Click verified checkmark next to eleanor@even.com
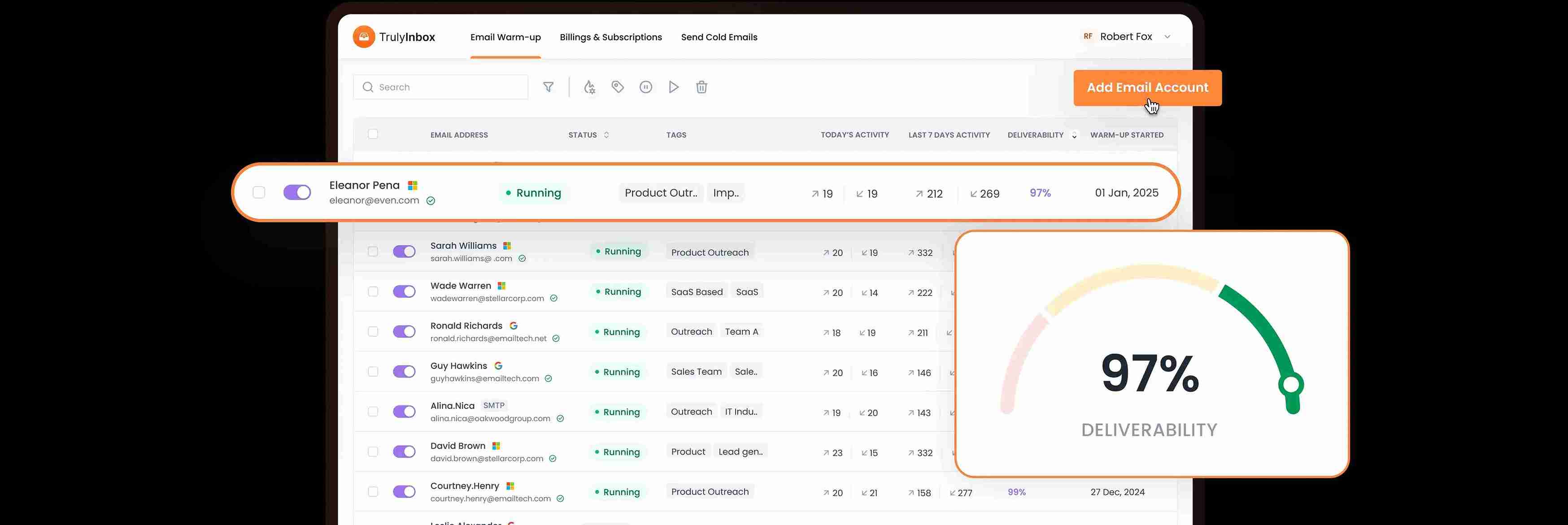The width and height of the screenshot is (1568, 525). coord(431,201)
